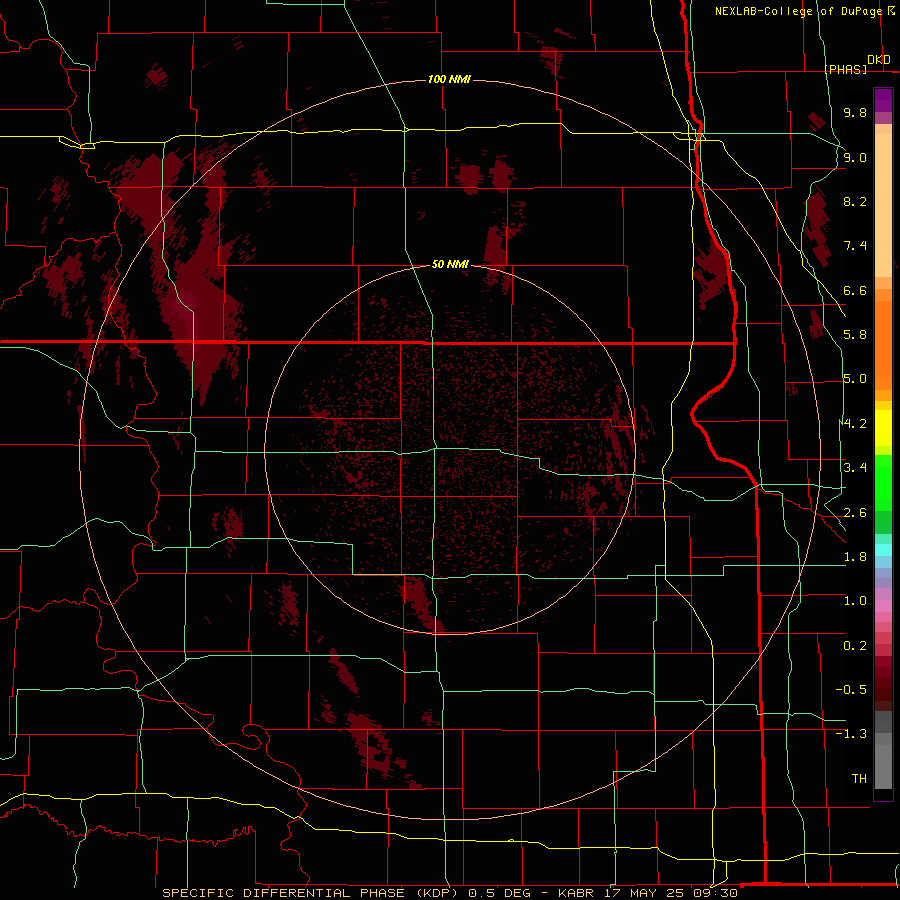Select the 5.8 legend value
This screenshot has height=900, width=900.
click(855, 335)
